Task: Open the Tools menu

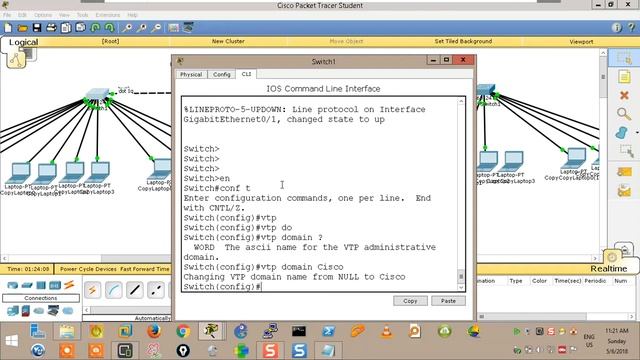Action: 82,15
